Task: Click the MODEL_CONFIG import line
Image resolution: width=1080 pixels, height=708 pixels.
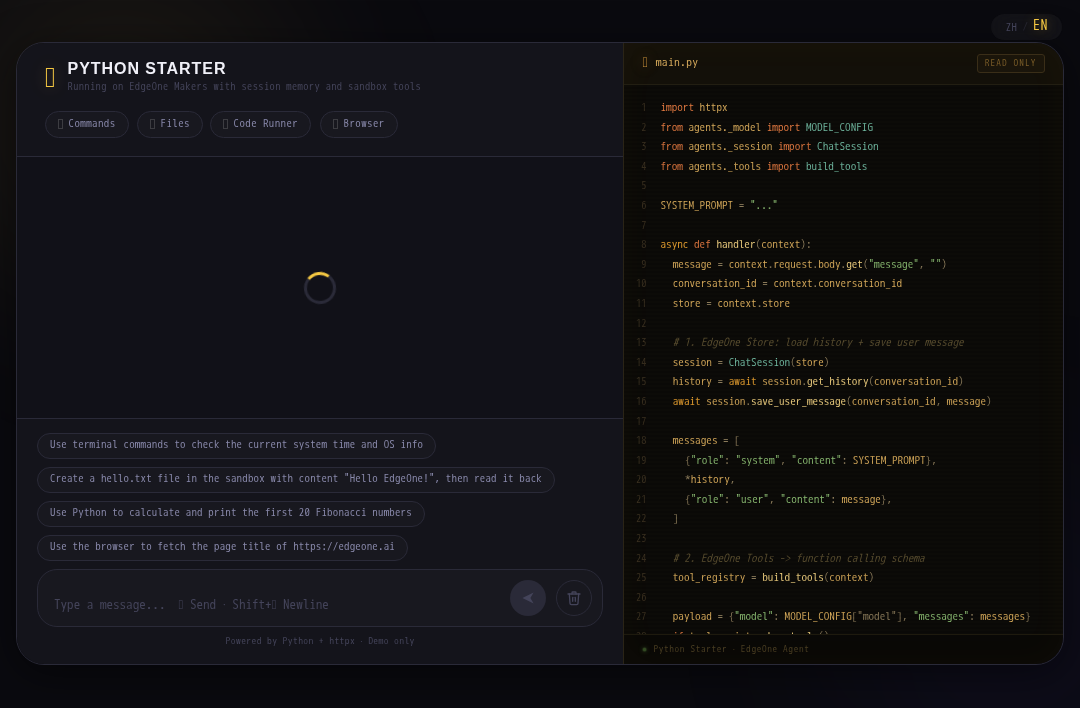Action: pos(767,127)
